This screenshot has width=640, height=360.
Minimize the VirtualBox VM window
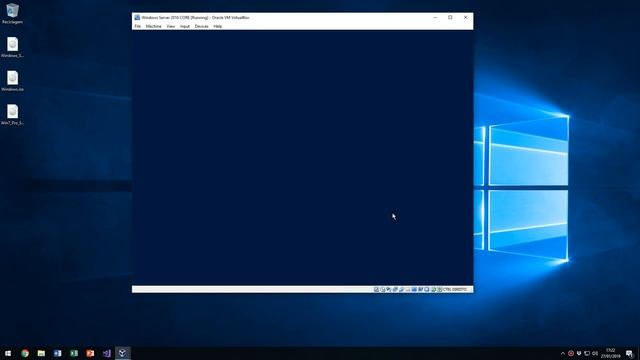pos(435,18)
